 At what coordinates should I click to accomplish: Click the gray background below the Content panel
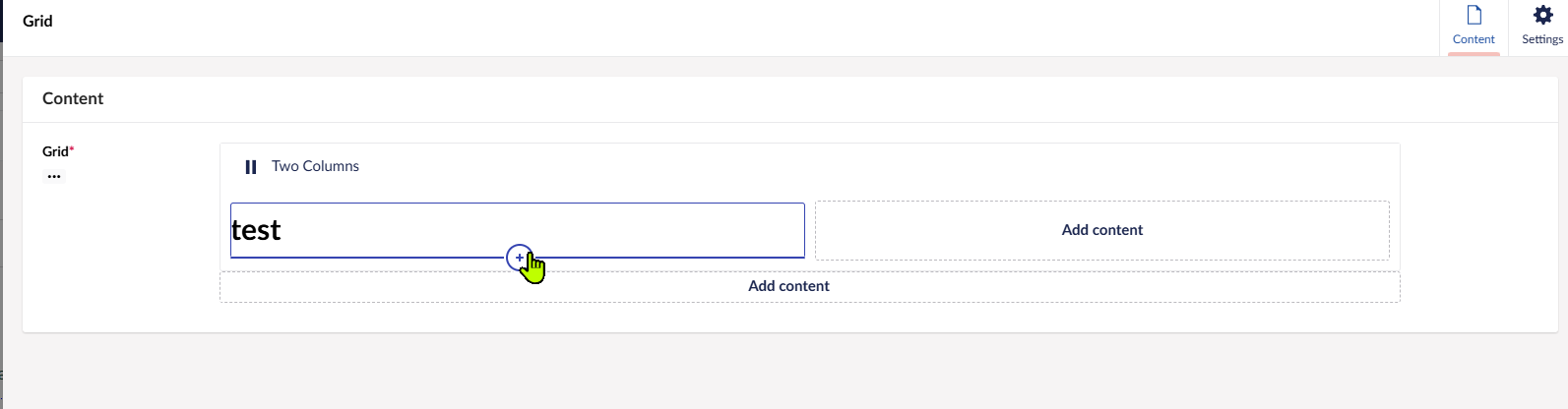coord(787,372)
